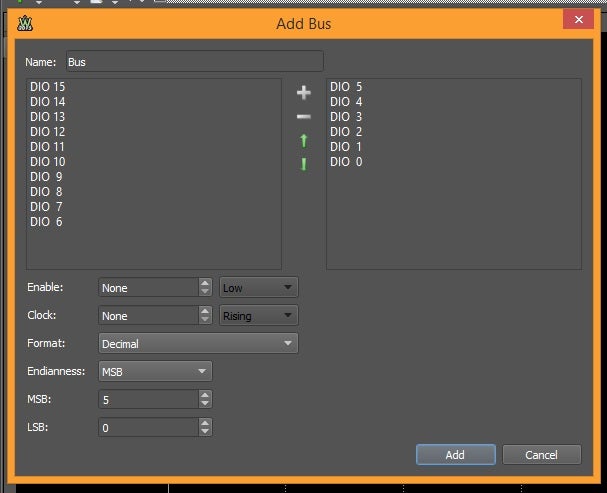Click the minus icon to remove signal

click(x=304, y=117)
